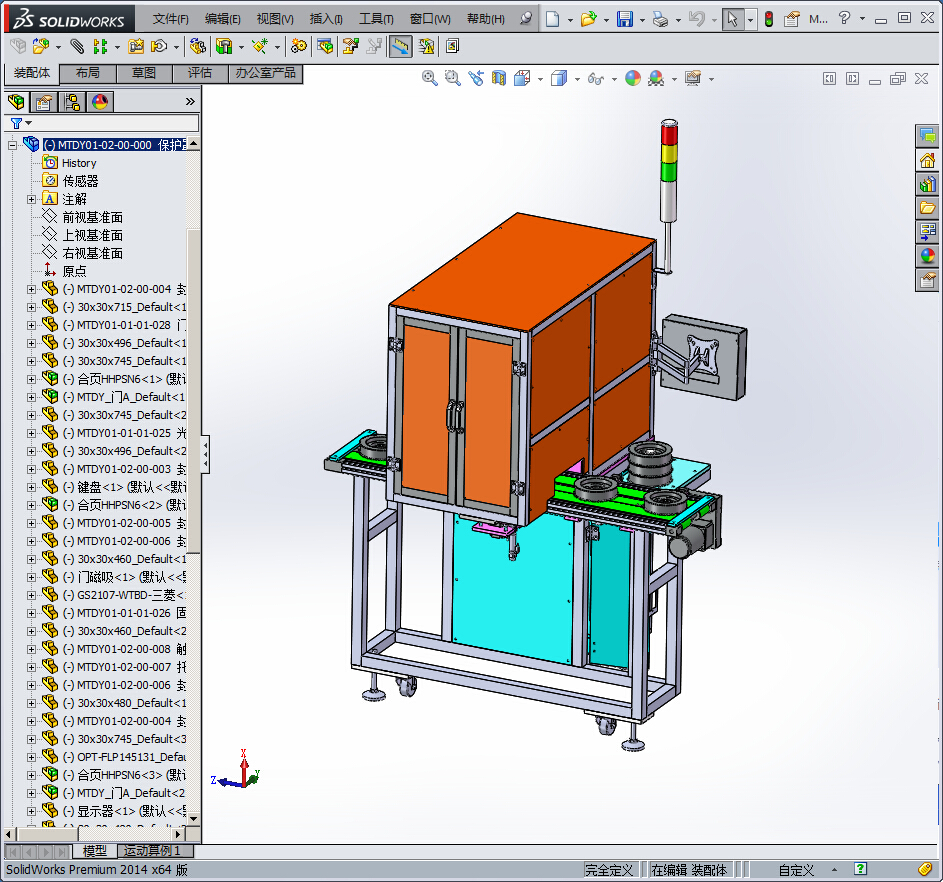Viewport: 943px width, 882px height.
Task: Open the 插入(I) menu
Action: click(x=325, y=19)
